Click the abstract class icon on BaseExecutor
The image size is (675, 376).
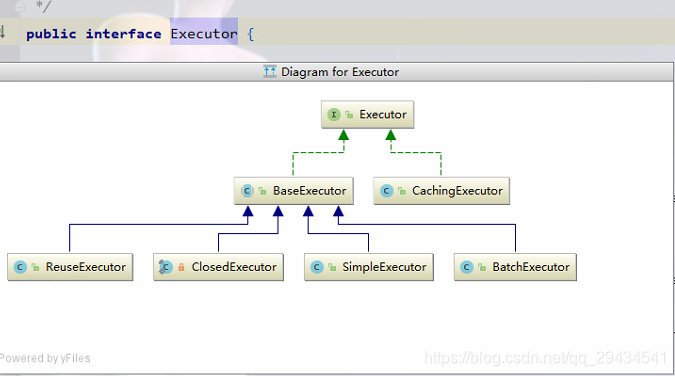[x=247, y=191]
